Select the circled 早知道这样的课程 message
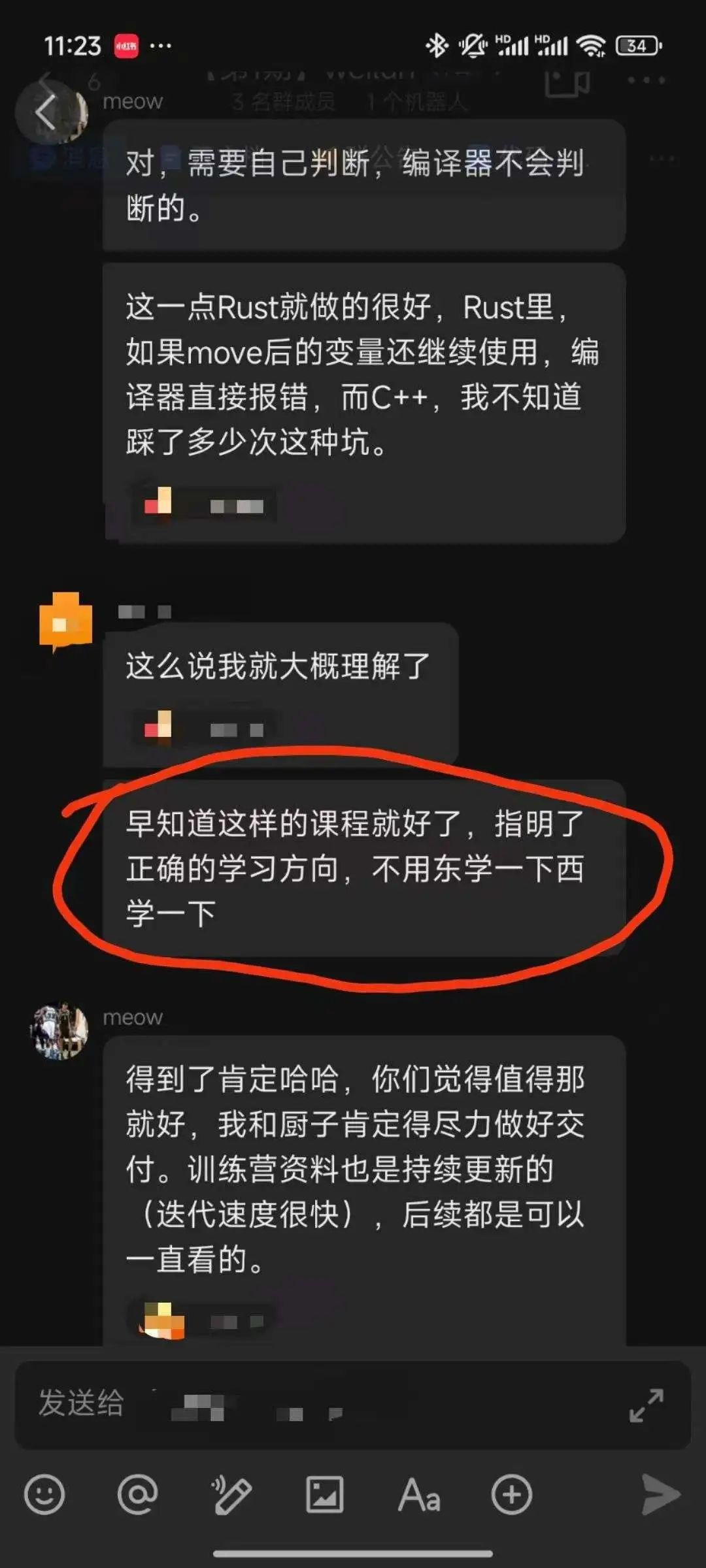This screenshot has height=1568, width=706. [364, 868]
